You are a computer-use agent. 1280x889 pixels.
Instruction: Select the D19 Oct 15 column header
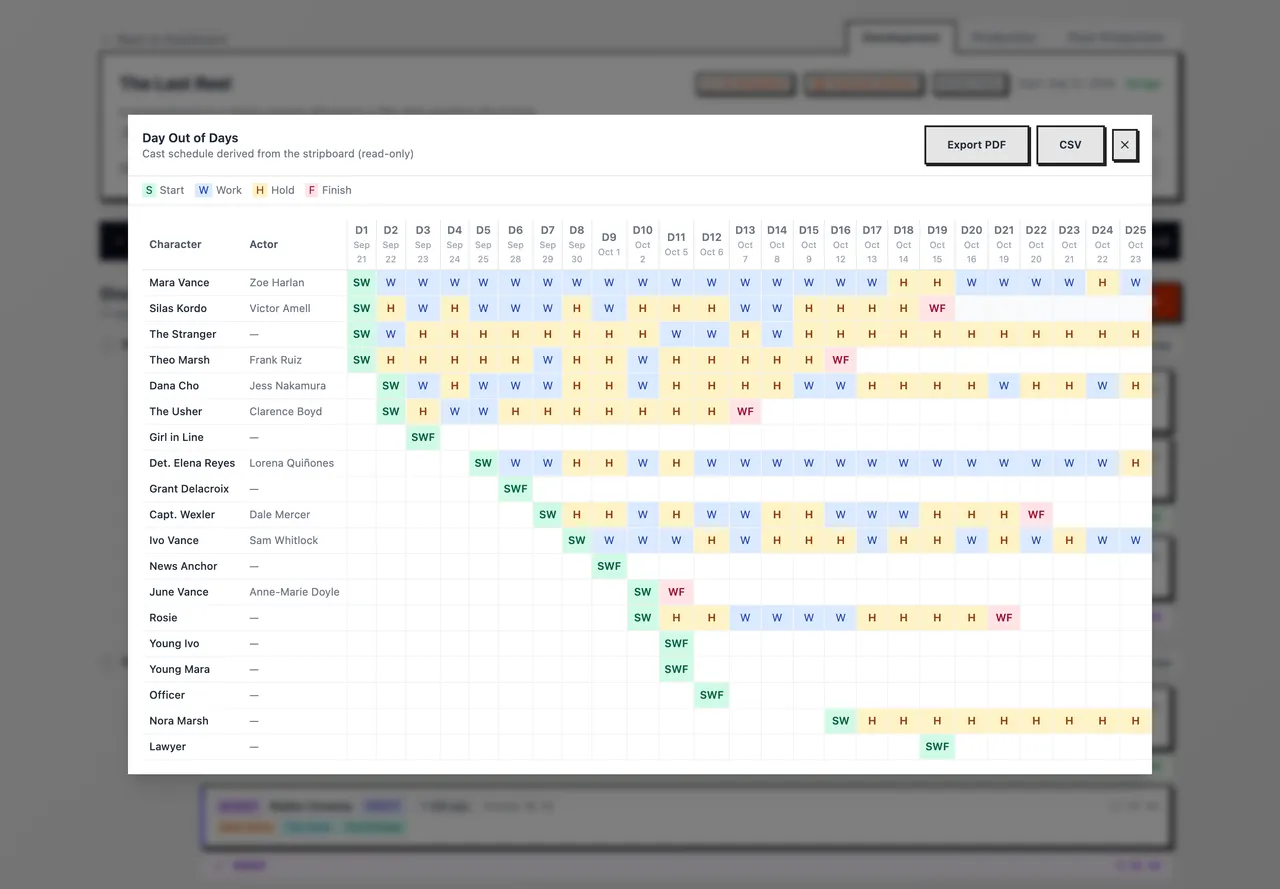pyautogui.click(x=937, y=244)
